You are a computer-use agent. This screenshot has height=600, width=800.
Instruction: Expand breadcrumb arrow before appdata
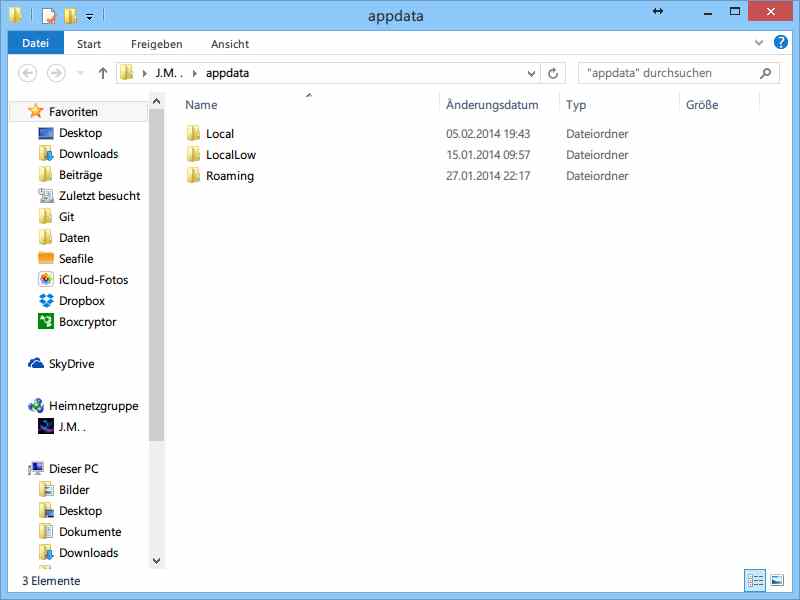194,73
